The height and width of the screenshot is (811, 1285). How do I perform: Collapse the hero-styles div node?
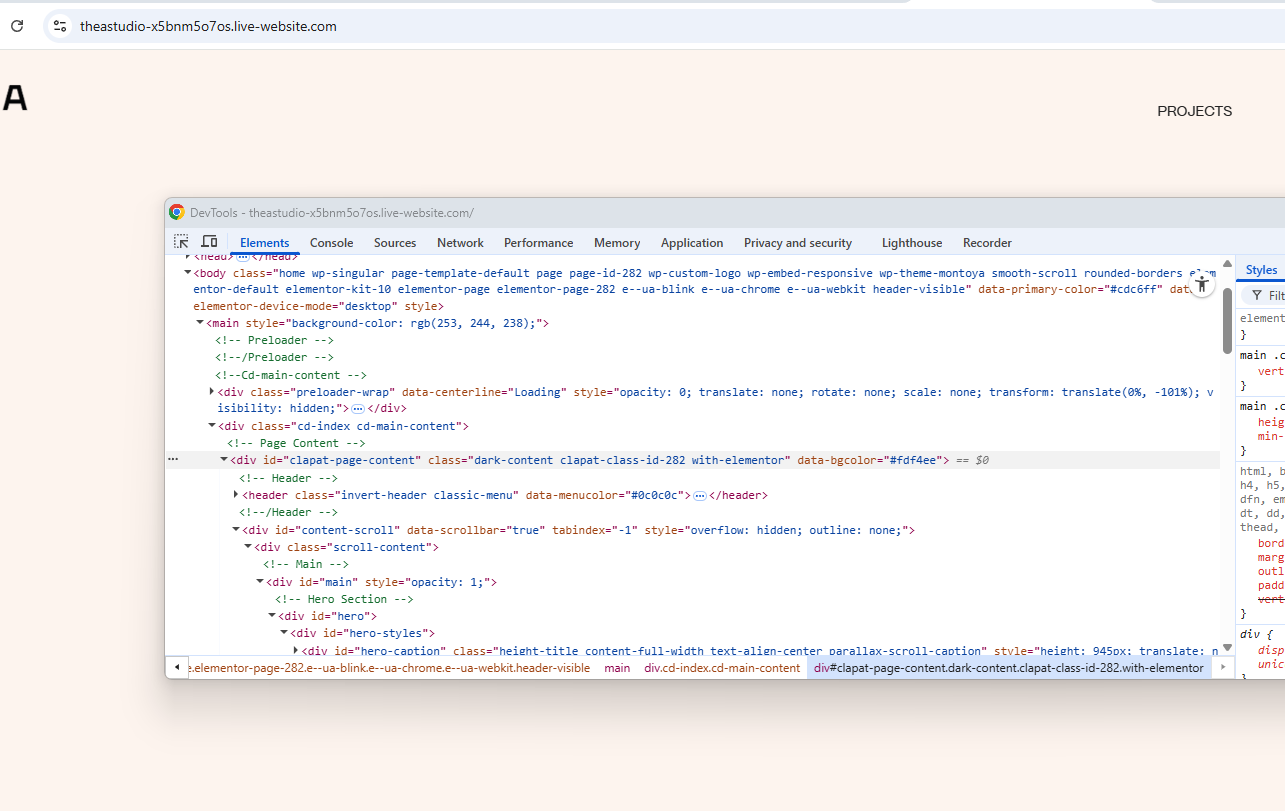click(x=284, y=633)
